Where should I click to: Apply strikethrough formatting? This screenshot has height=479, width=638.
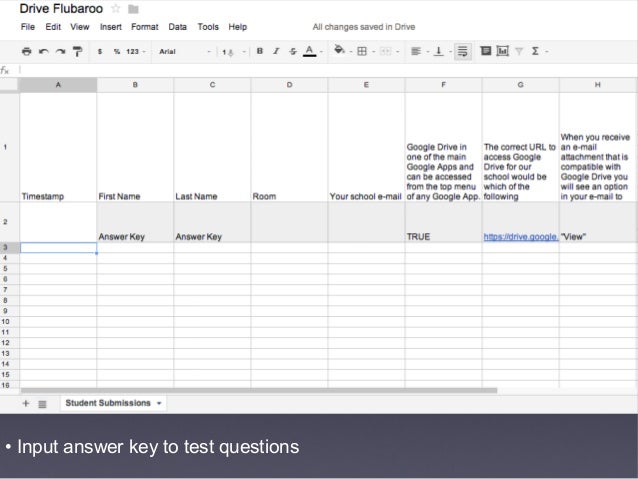click(x=292, y=49)
